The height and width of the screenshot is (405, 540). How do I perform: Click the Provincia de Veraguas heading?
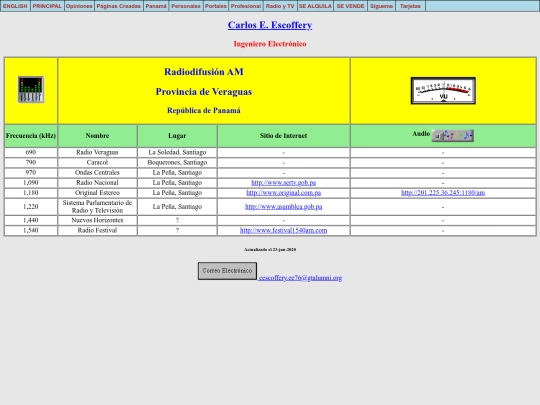[204, 92]
